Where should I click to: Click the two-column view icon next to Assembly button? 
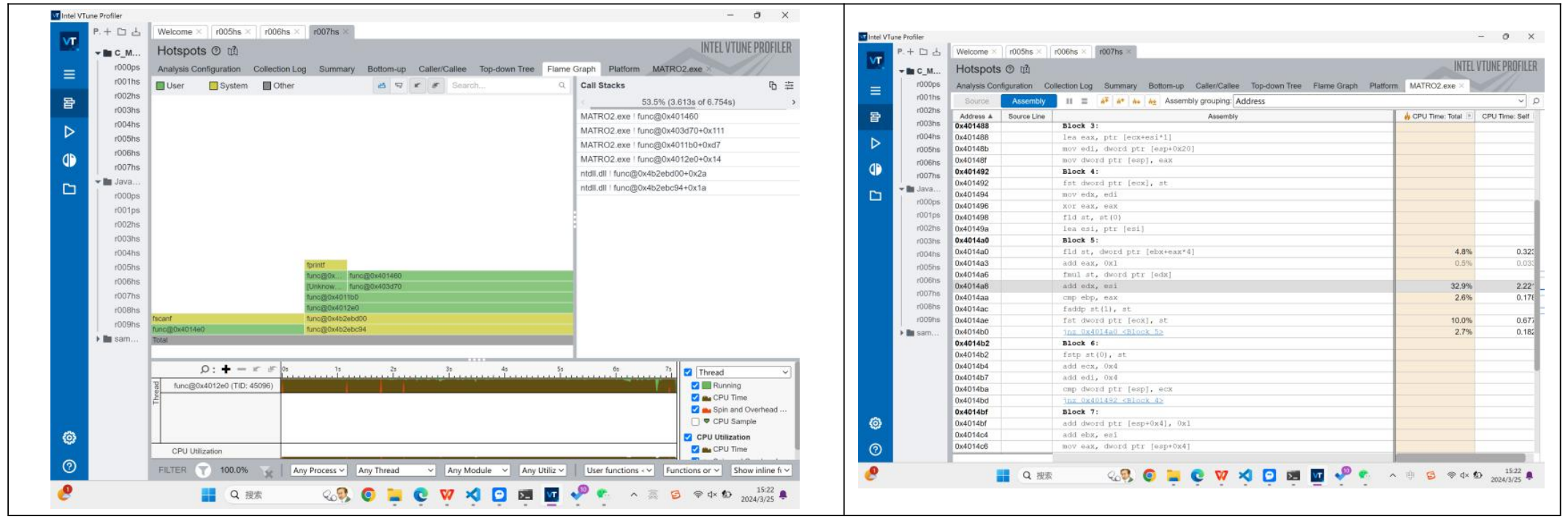[1069, 101]
